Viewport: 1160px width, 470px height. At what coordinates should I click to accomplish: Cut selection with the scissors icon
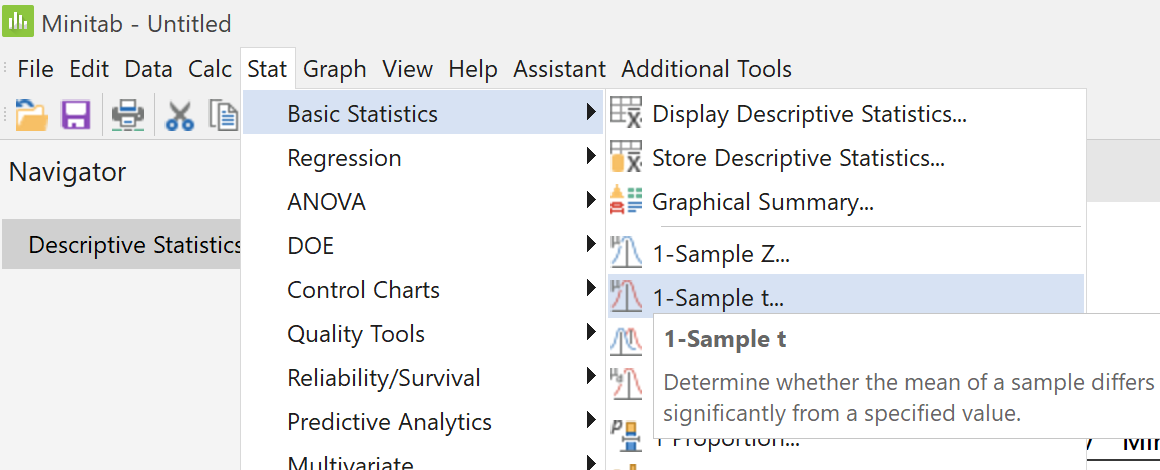coord(180,115)
